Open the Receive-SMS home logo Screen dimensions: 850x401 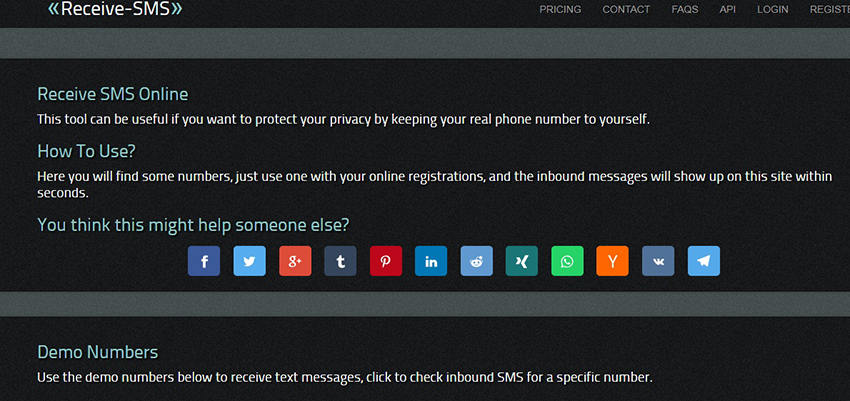click(x=115, y=9)
